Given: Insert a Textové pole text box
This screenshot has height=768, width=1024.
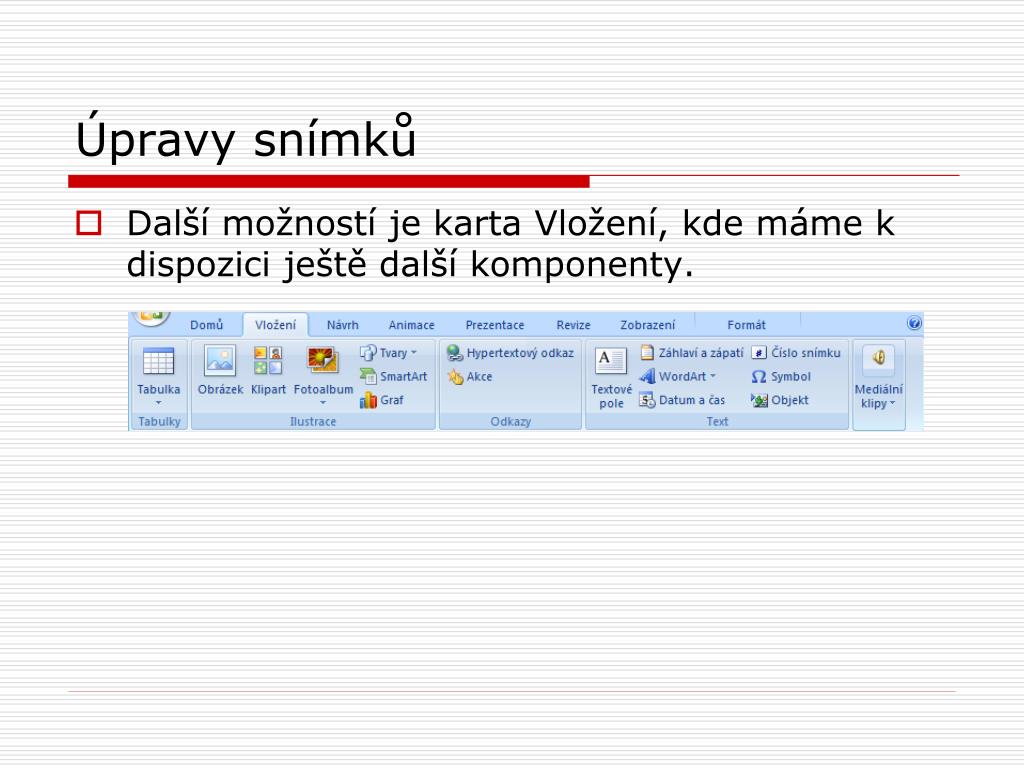Looking at the screenshot, I should [x=611, y=379].
